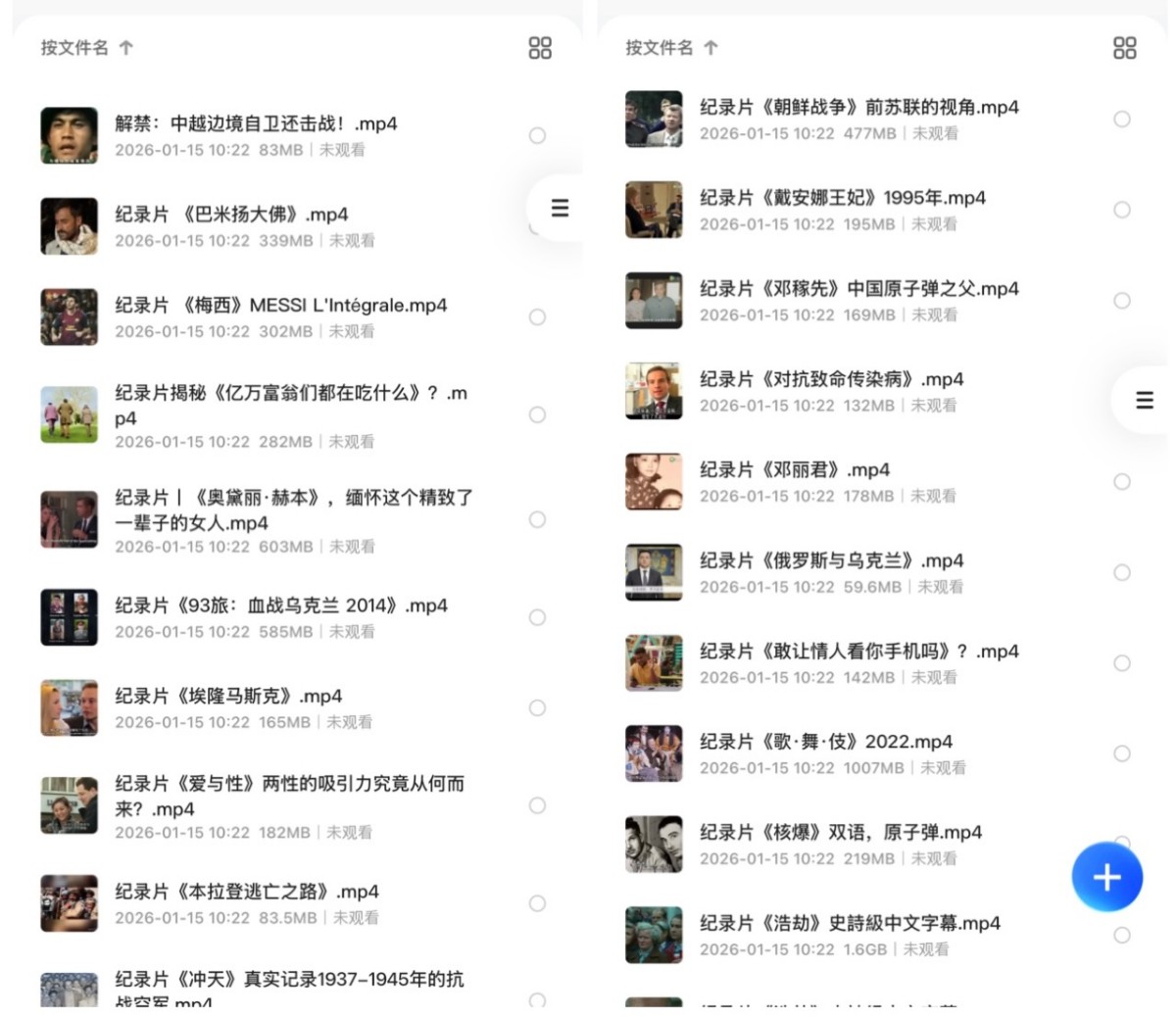This screenshot has width=1176, height=1017.
Task: Open right panel floating list menu
Action: click(x=1145, y=400)
